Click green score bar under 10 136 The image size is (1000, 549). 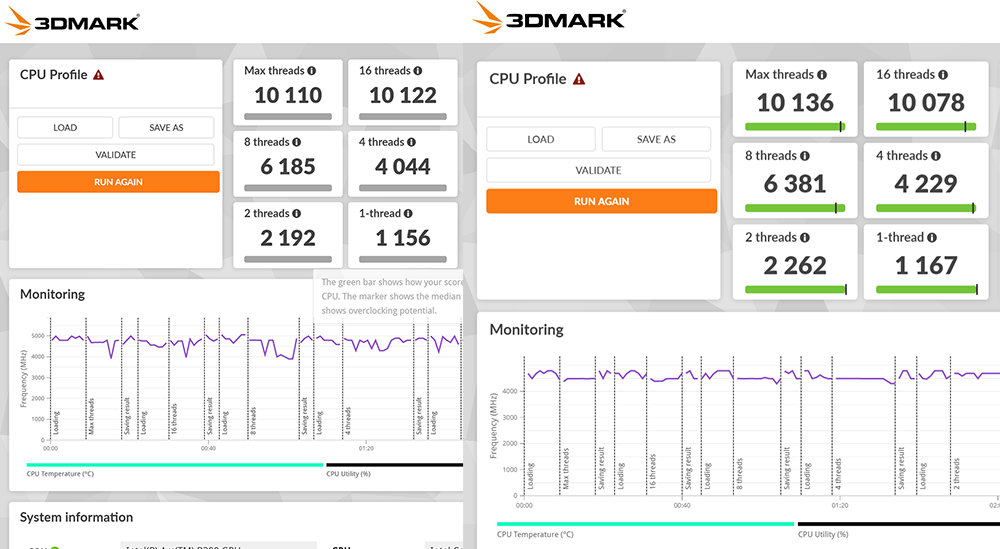pyautogui.click(x=795, y=127)
